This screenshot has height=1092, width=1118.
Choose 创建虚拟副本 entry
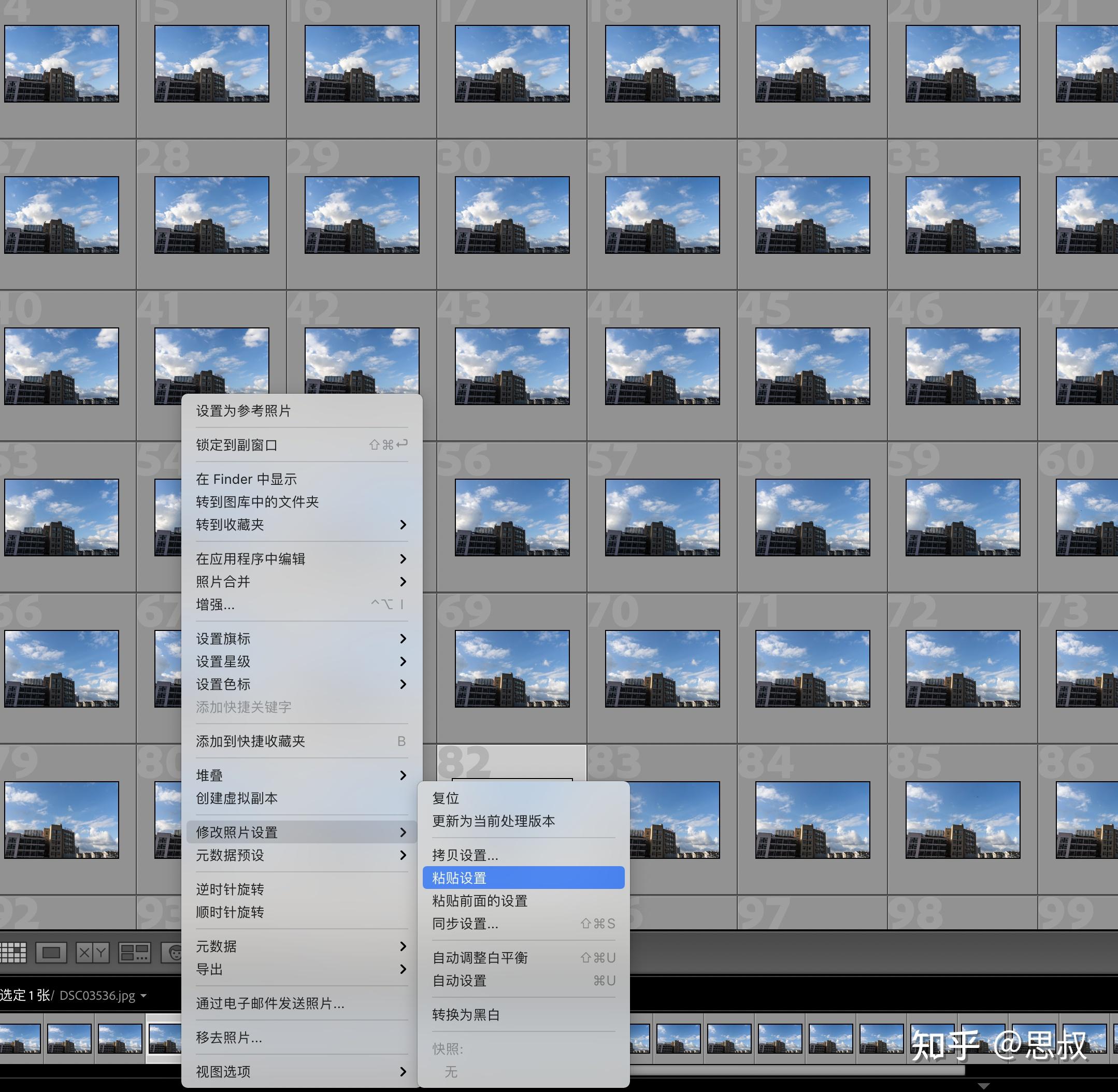302,798
